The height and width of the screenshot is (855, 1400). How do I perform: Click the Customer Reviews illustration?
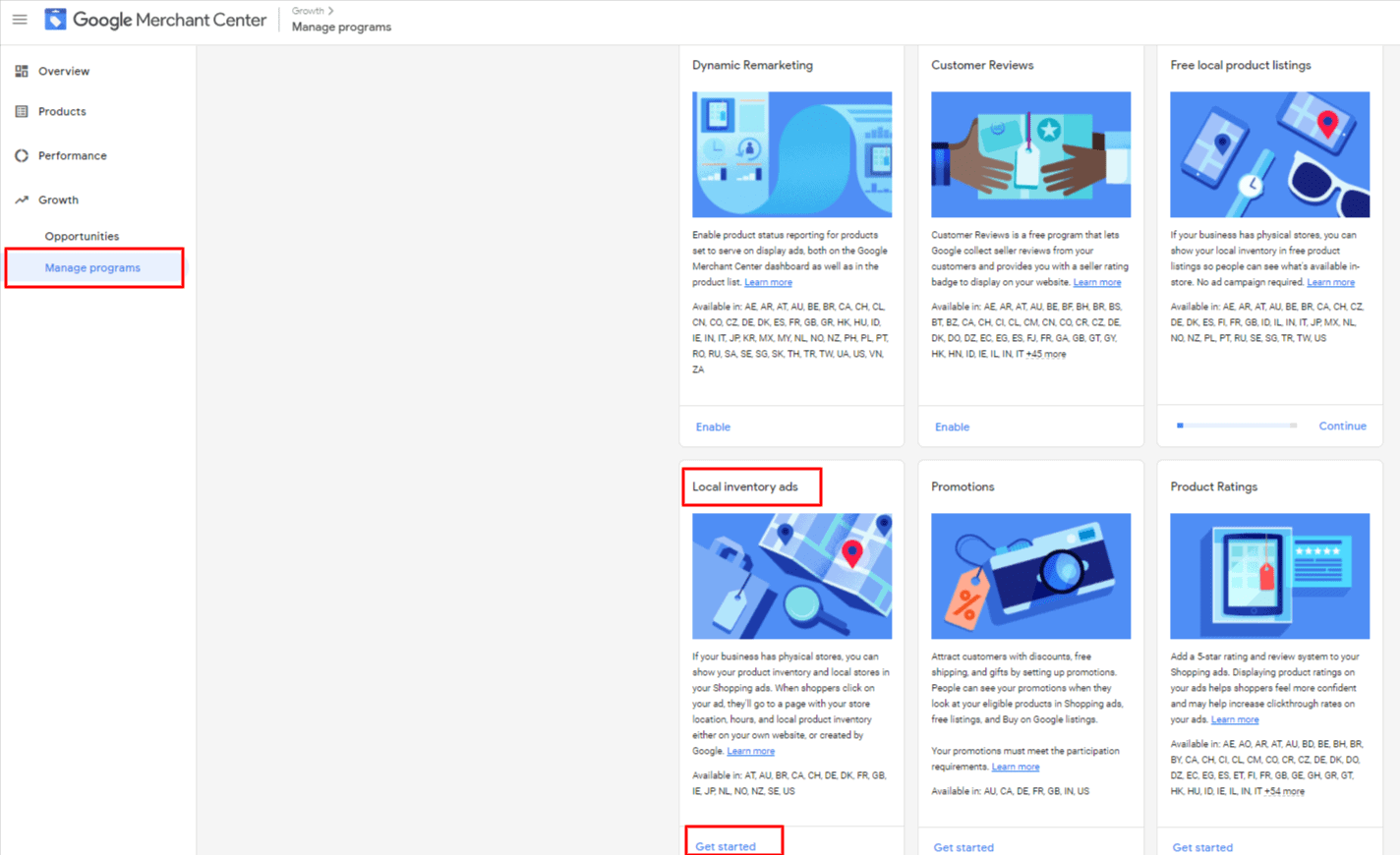click(1030, 154)
